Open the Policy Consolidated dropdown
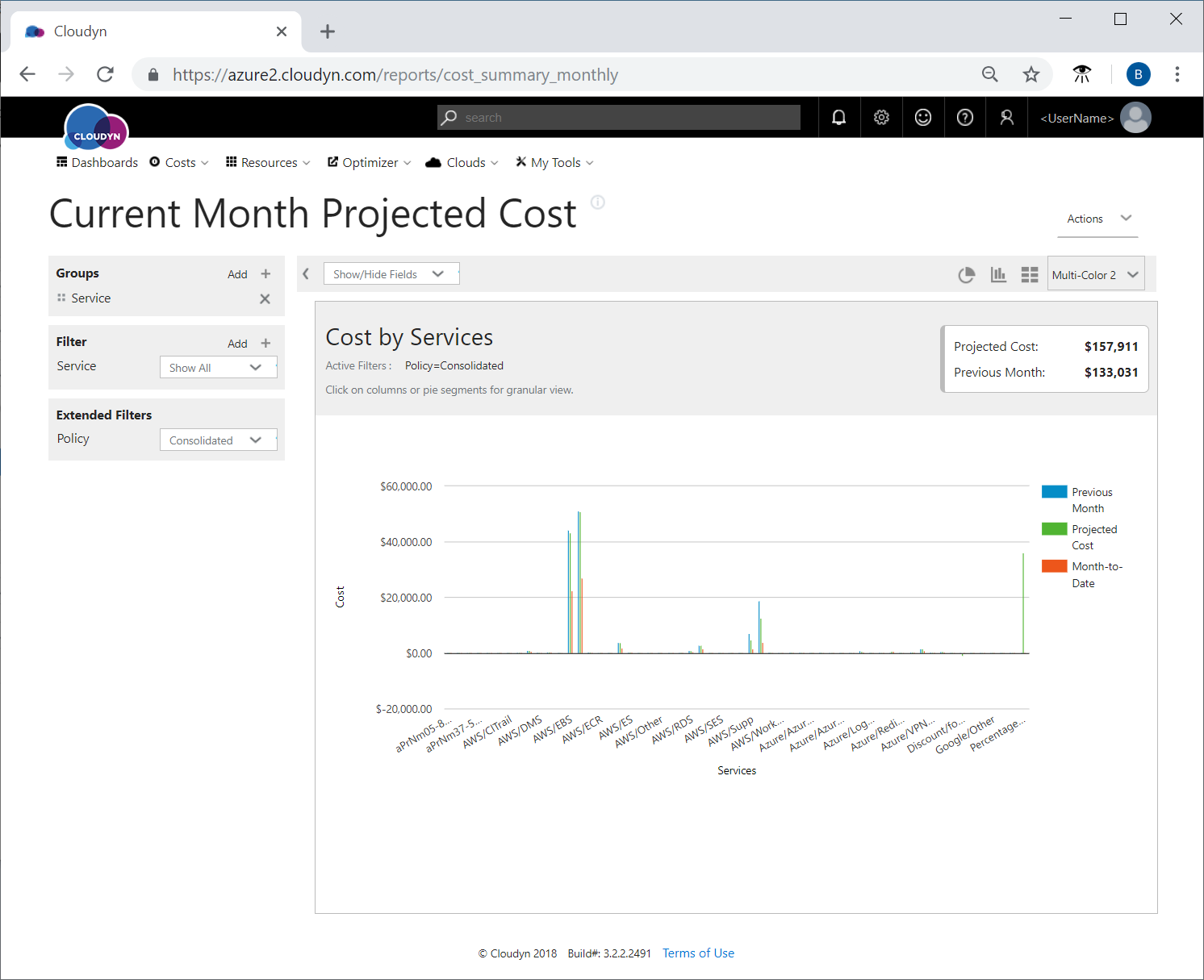Viewport: 1204px width, 980px height. (218, 440)
